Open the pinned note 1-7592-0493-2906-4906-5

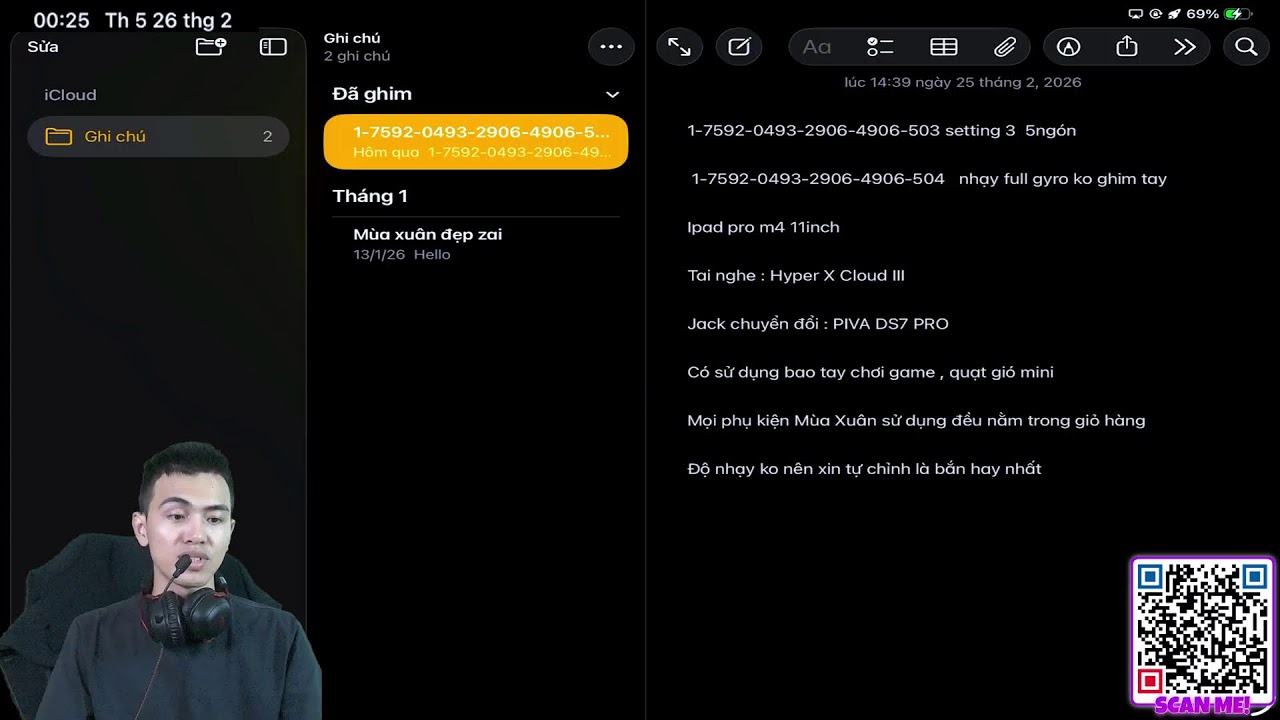(x=476, y=142)
